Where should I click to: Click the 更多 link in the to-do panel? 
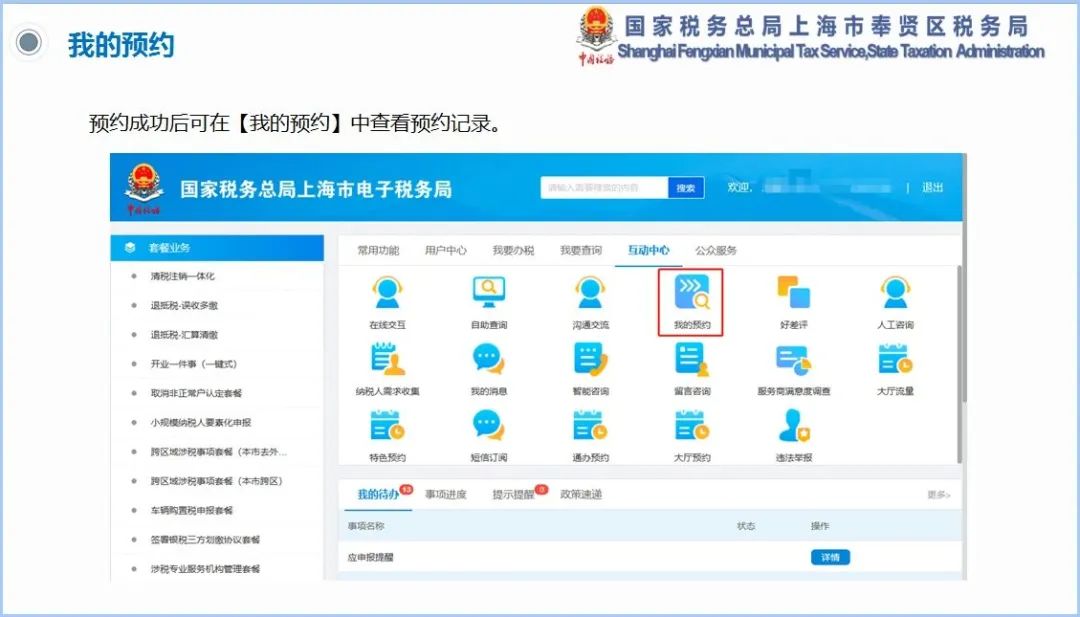tap(939, 495)
